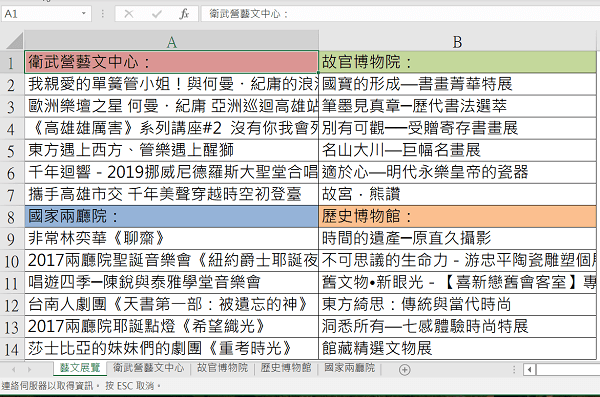
Task: Select row 11 header
Action: (x=12, y=283)
